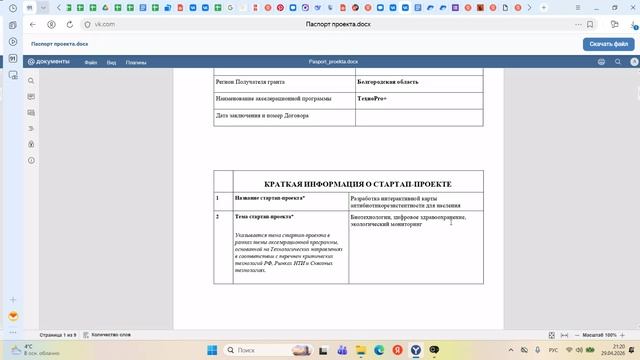
Task: Open the weather widget showing 4°C
Action: click(36, 350)
